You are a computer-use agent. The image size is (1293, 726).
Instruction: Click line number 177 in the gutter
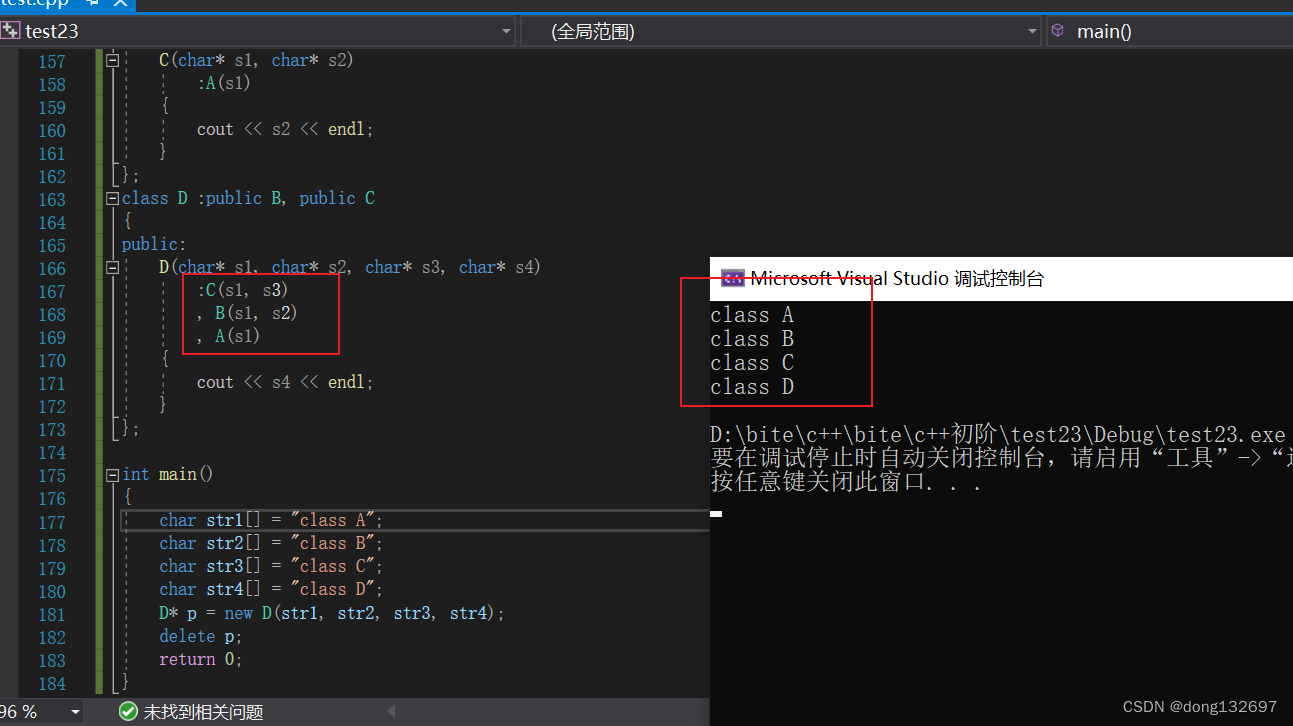coord(52,522)
